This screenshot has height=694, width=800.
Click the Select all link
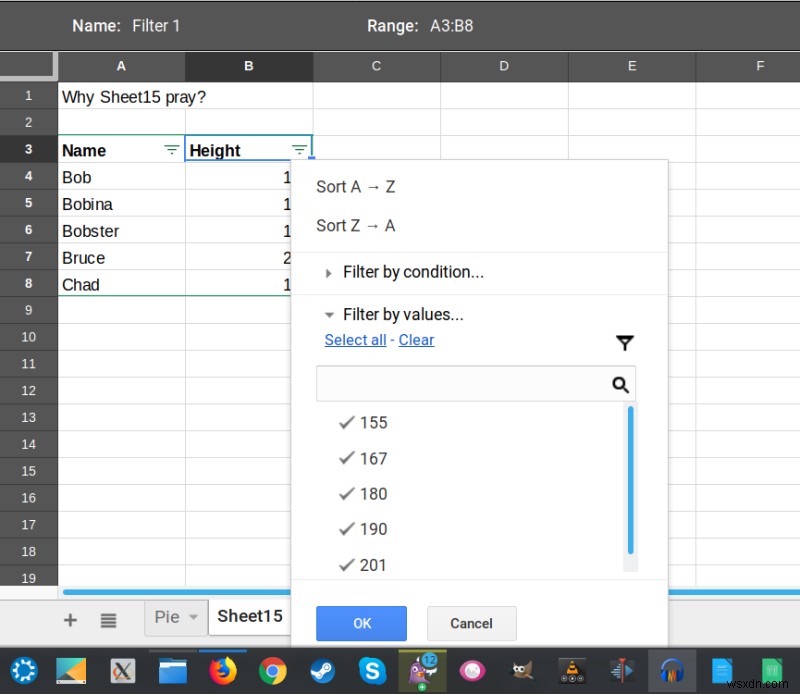355,340
